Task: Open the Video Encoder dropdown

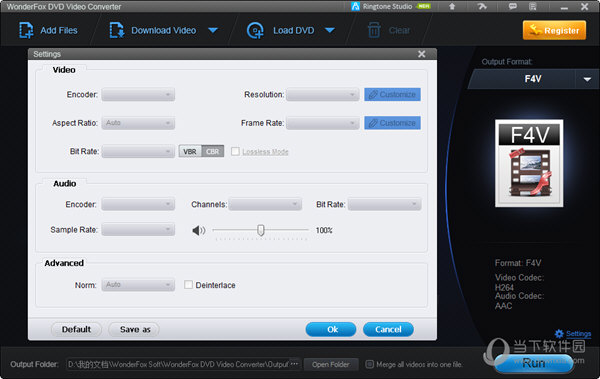Action: [x=138, y=95]
